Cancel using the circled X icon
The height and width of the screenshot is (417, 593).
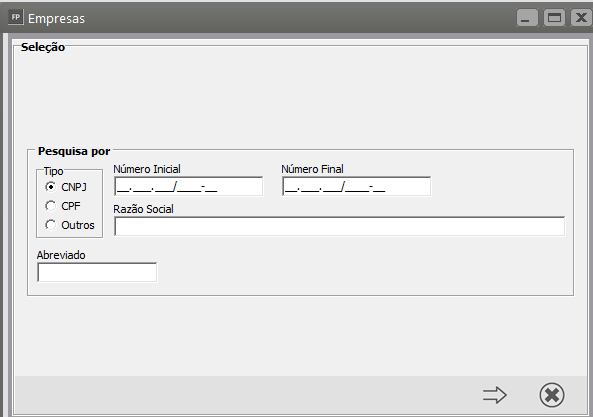[x=552, y=395]
